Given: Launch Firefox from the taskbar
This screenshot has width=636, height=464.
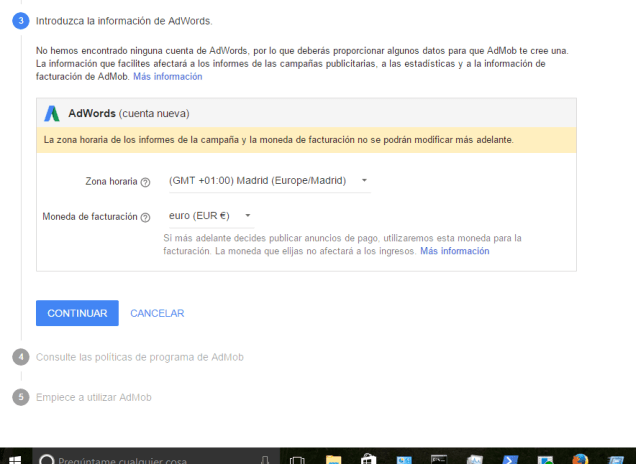Looking at the screenshot, I should click(x=580, y=459).
